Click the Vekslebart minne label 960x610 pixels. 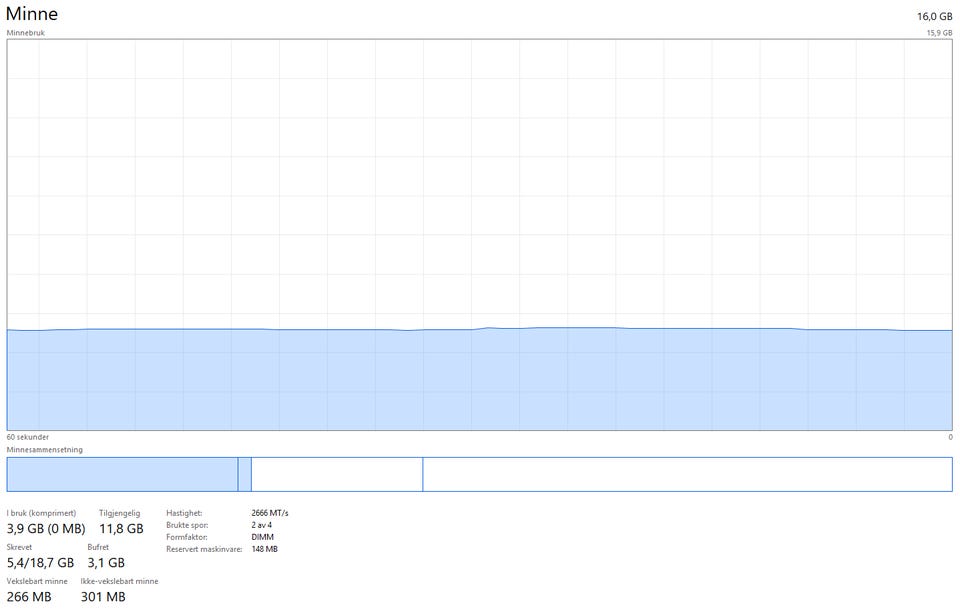point(37,581)
